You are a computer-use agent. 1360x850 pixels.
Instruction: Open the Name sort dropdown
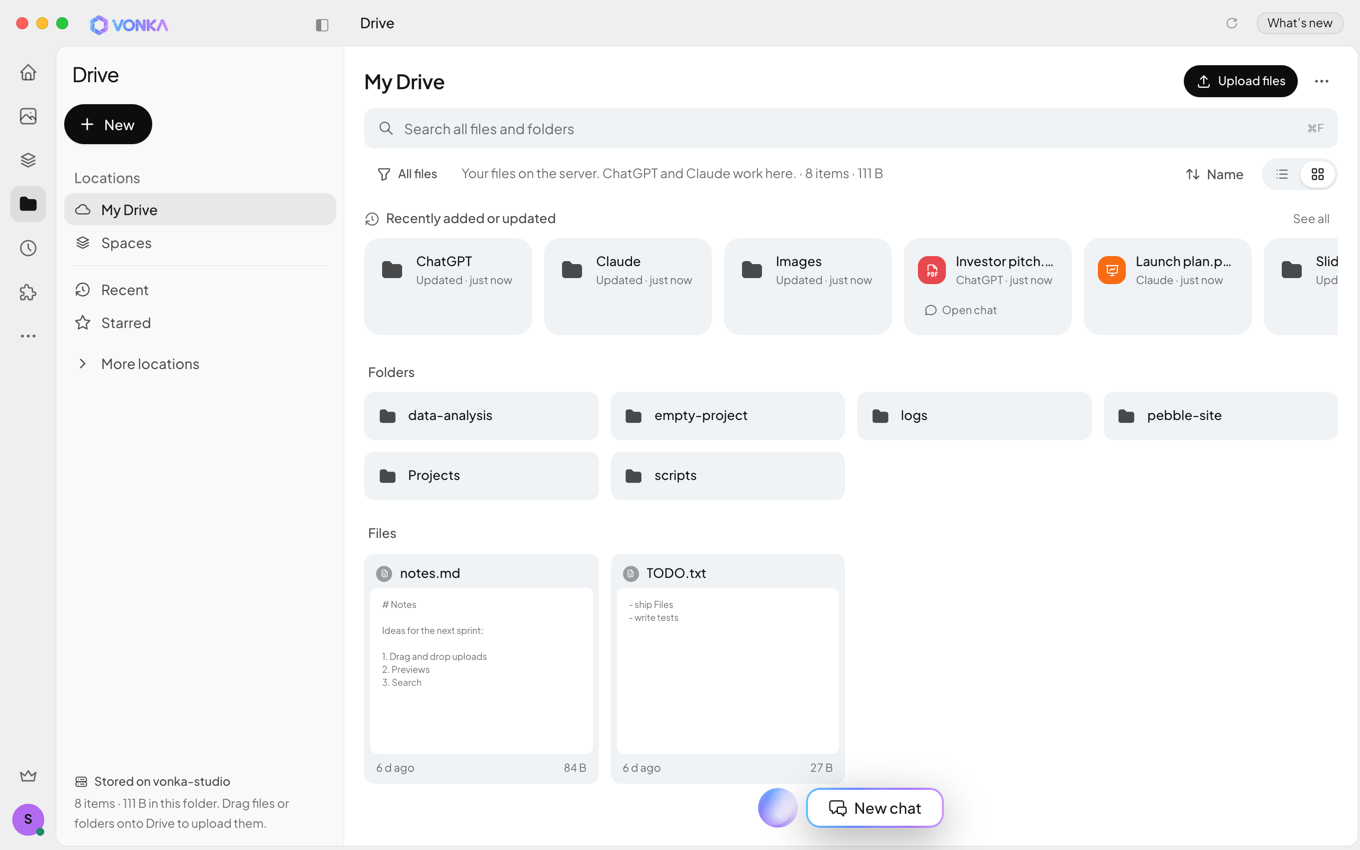coord(1215,174)
